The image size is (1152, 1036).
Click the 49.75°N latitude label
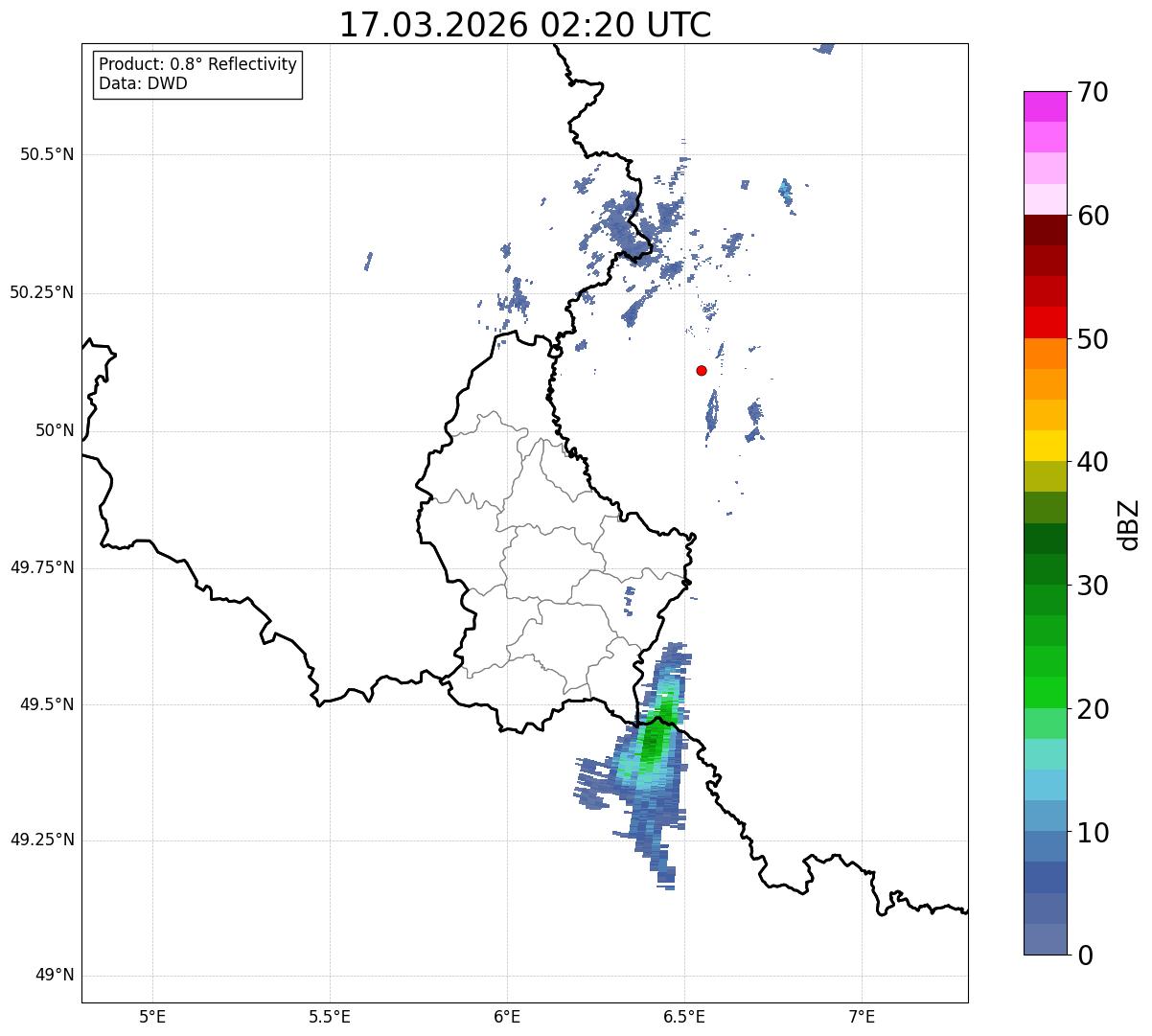(x=42, y=567)
